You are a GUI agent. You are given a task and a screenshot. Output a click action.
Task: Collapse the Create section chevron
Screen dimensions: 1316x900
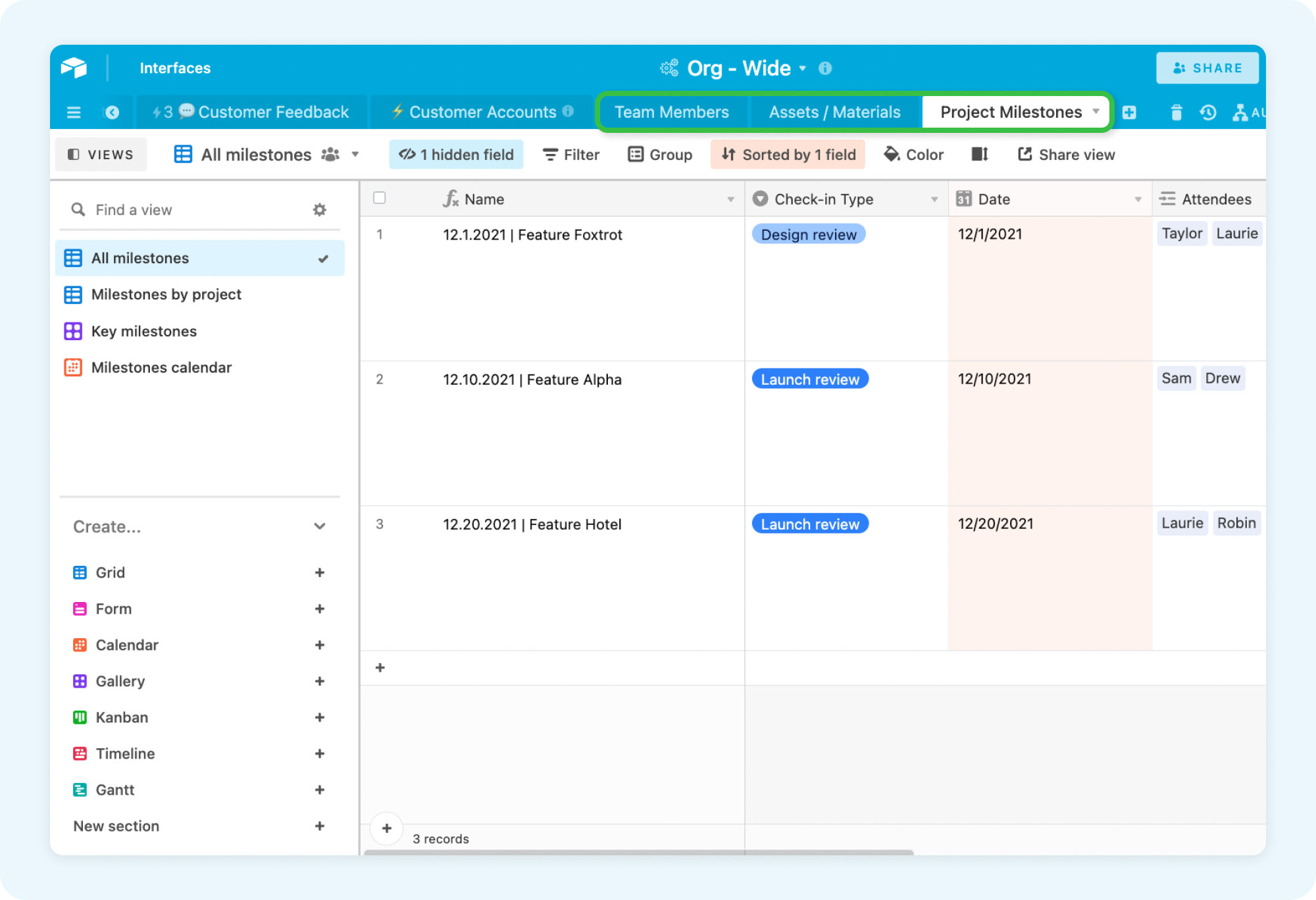click(x=320, y=526)
